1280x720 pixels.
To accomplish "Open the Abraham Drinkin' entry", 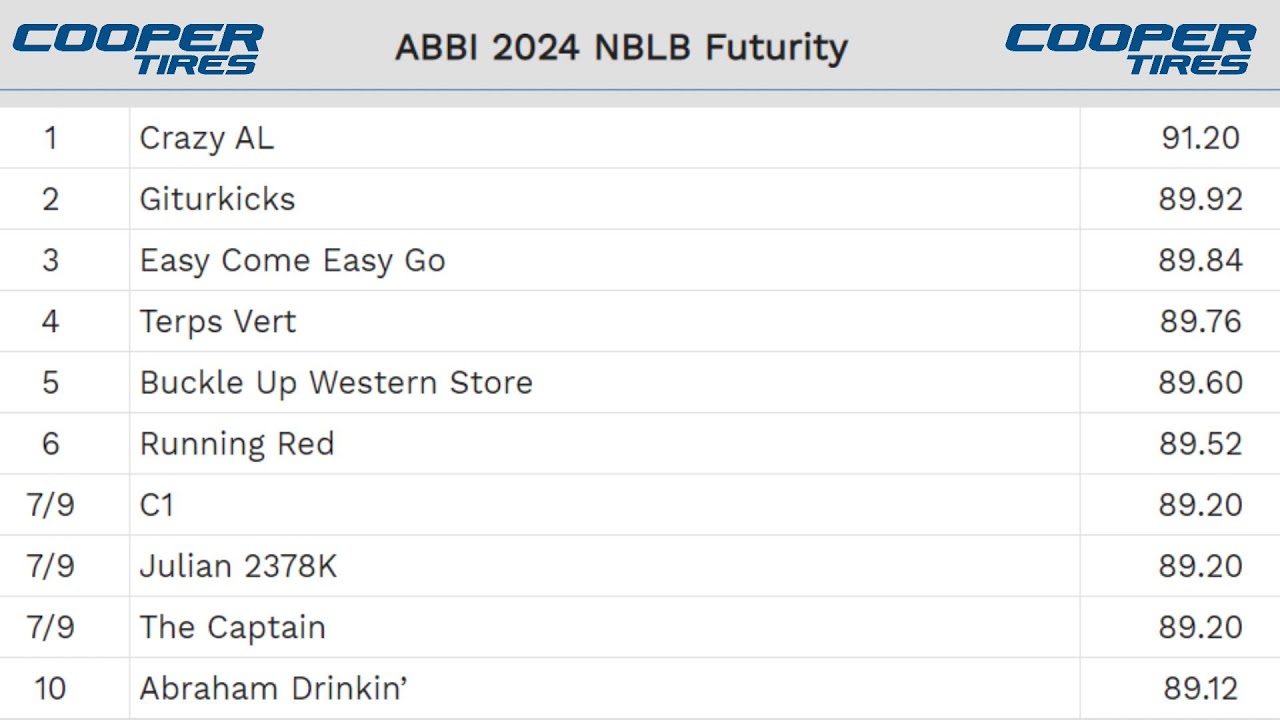I will click(x=273, y=689).
